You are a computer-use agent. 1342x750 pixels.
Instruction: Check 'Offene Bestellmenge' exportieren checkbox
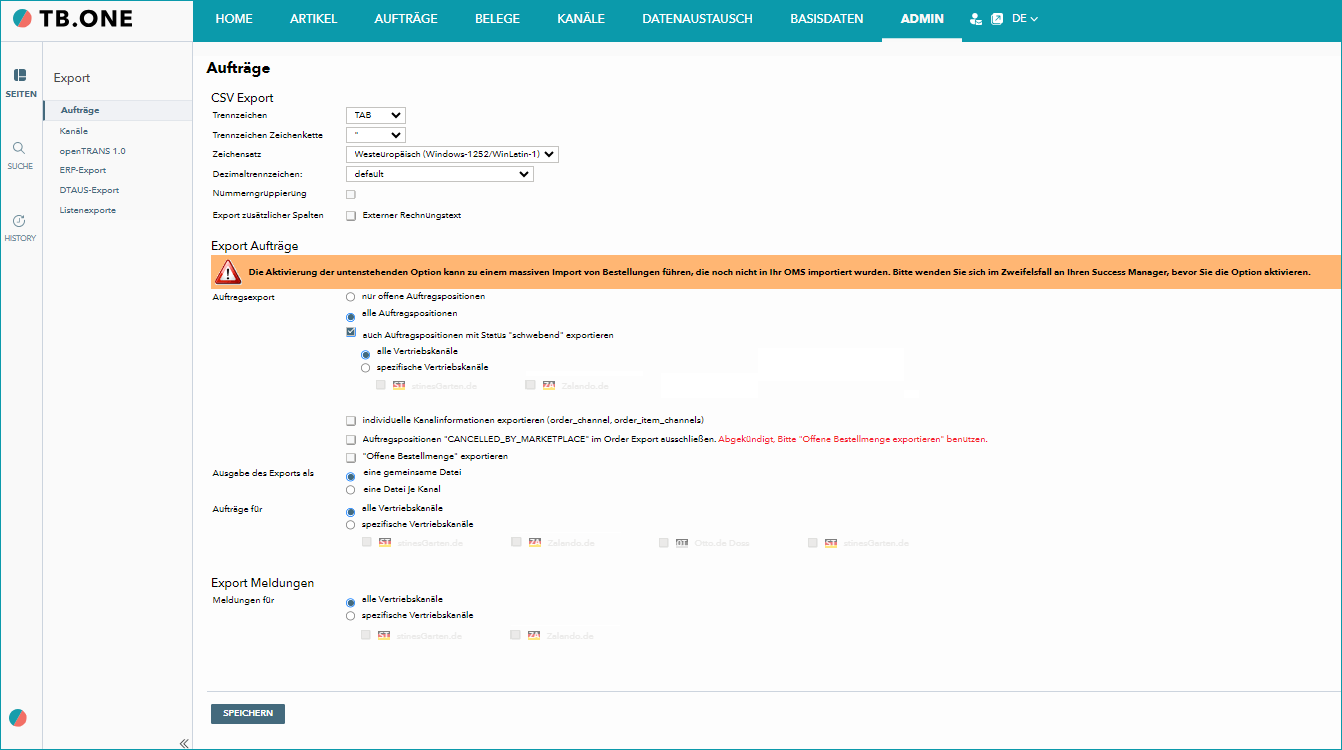[x=351, y=457]
